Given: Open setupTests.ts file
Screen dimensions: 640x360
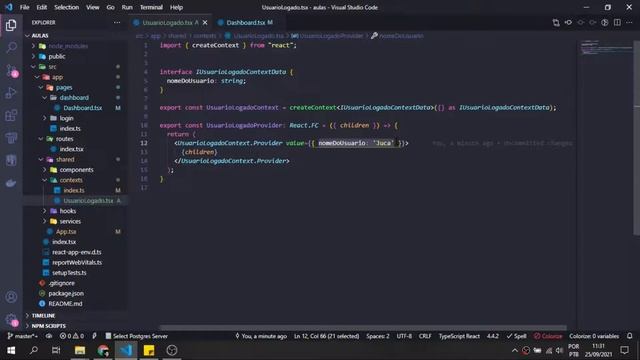Looking at the screenshot, I should pos(69,273).
